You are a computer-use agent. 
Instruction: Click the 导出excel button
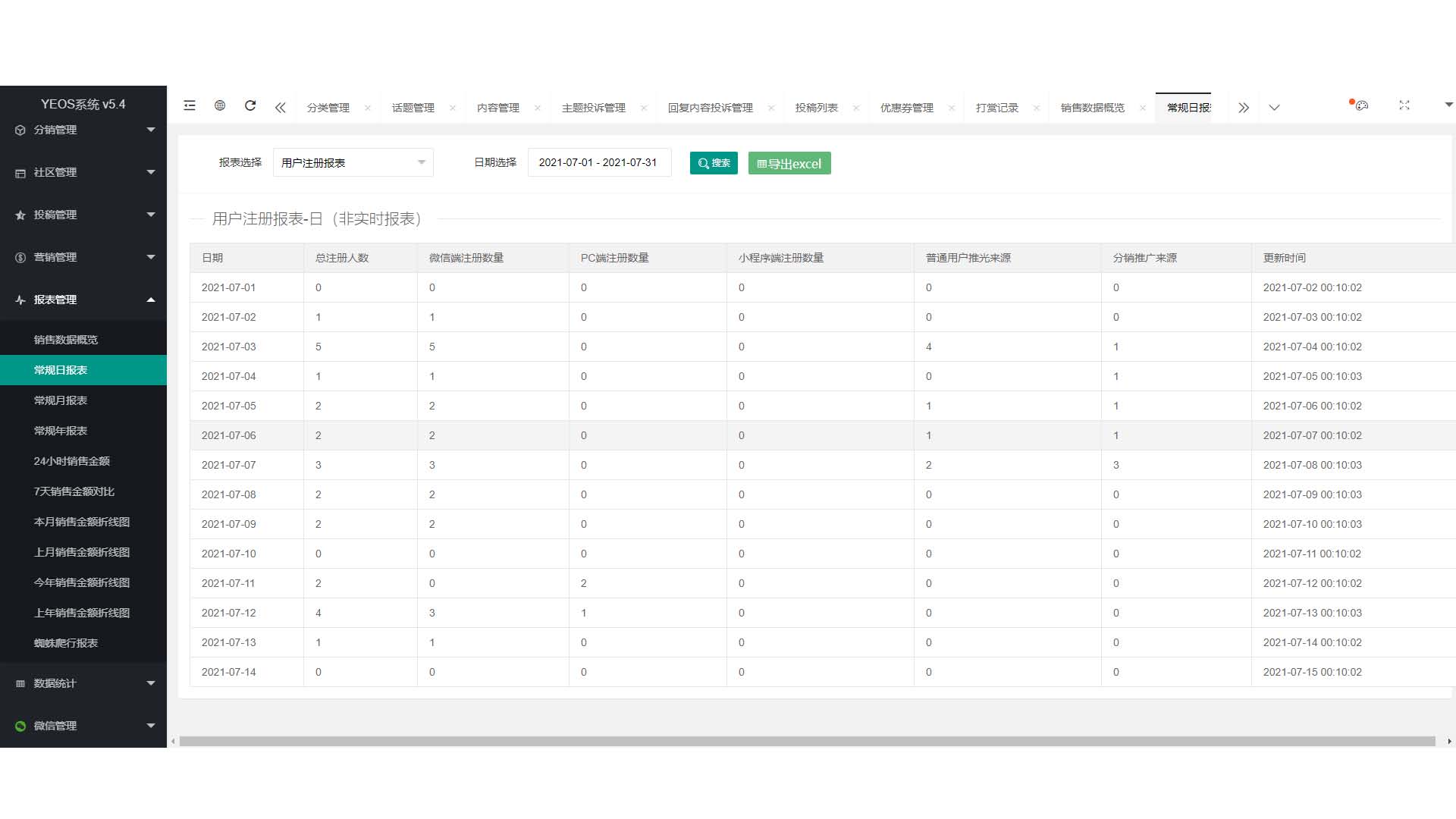tap(789, 163)
